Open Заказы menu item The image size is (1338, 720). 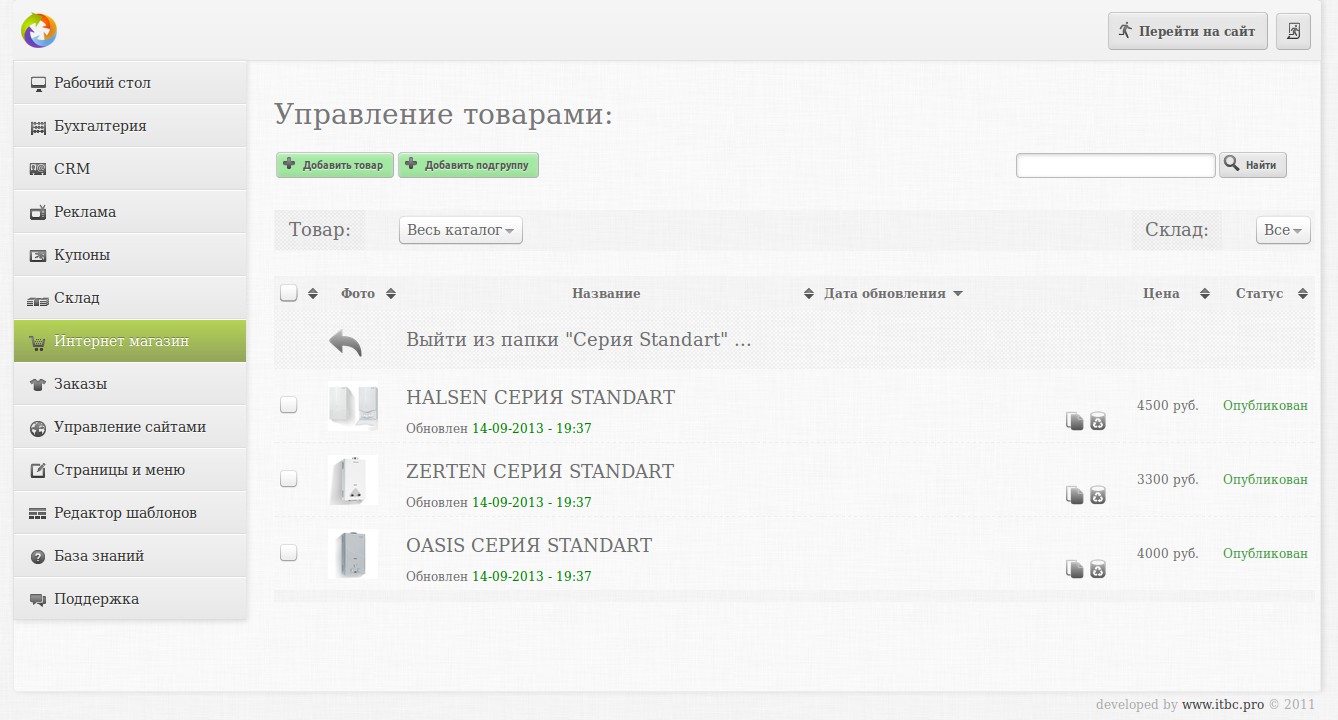pyautogui.click(x=130, y=384)
